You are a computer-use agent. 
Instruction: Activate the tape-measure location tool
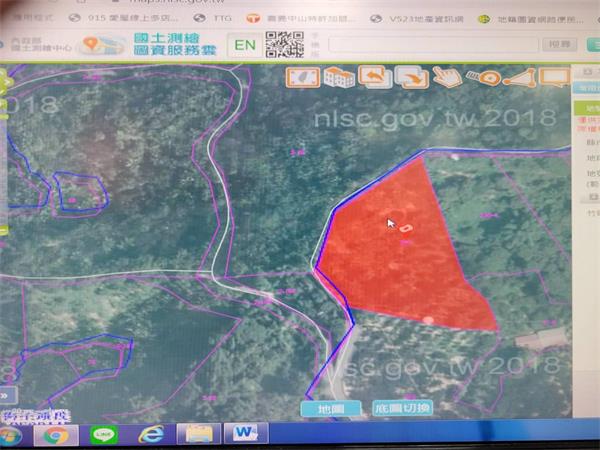[483, 78]
